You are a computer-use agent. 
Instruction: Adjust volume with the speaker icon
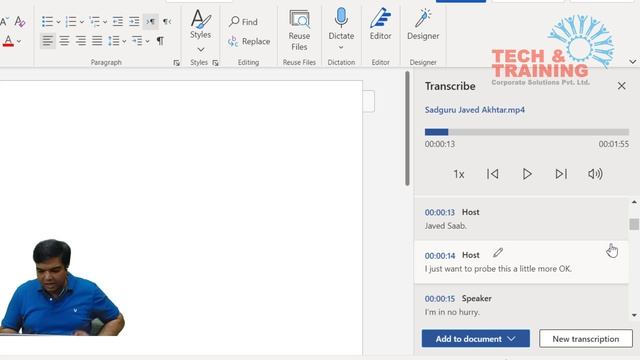point(595,174)
